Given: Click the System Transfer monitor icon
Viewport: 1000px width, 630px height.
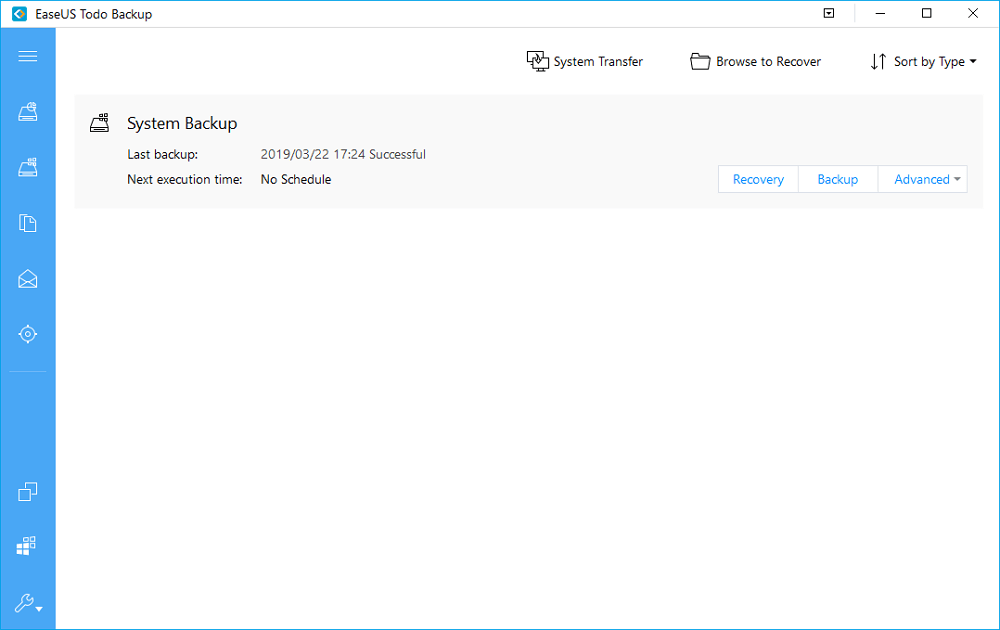Looking at the screenshot, I should (x=537, y=61).
